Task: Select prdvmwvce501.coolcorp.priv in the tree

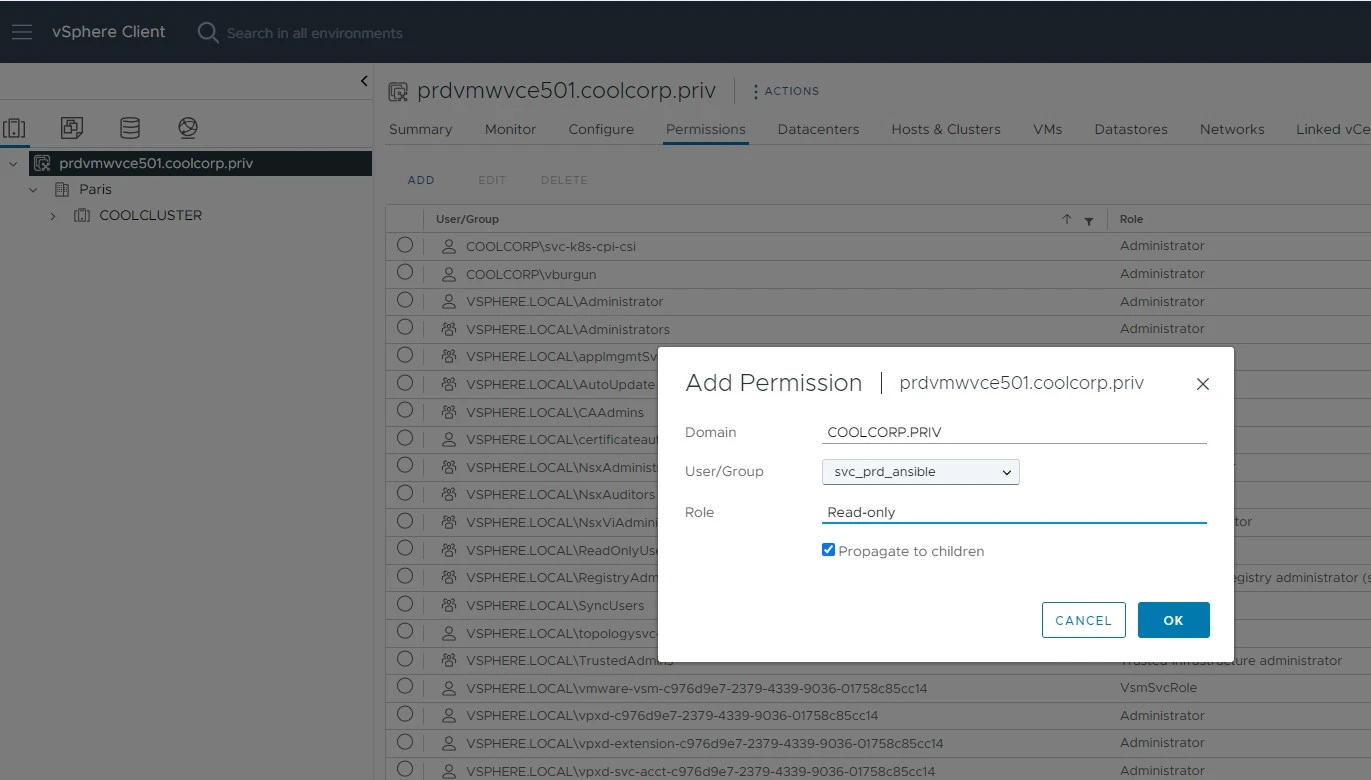Action: pos(156,163)
